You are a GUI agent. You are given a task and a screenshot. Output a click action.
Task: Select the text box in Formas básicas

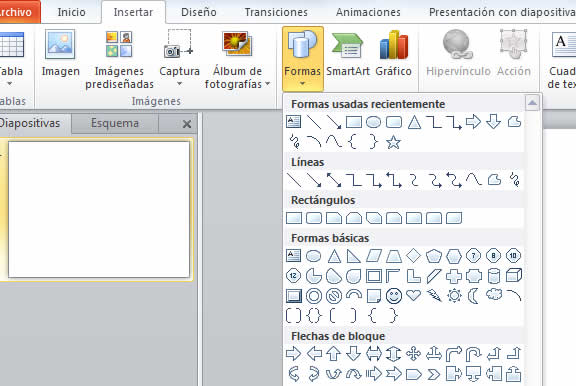pyautogui.click(x=293, y=256)
